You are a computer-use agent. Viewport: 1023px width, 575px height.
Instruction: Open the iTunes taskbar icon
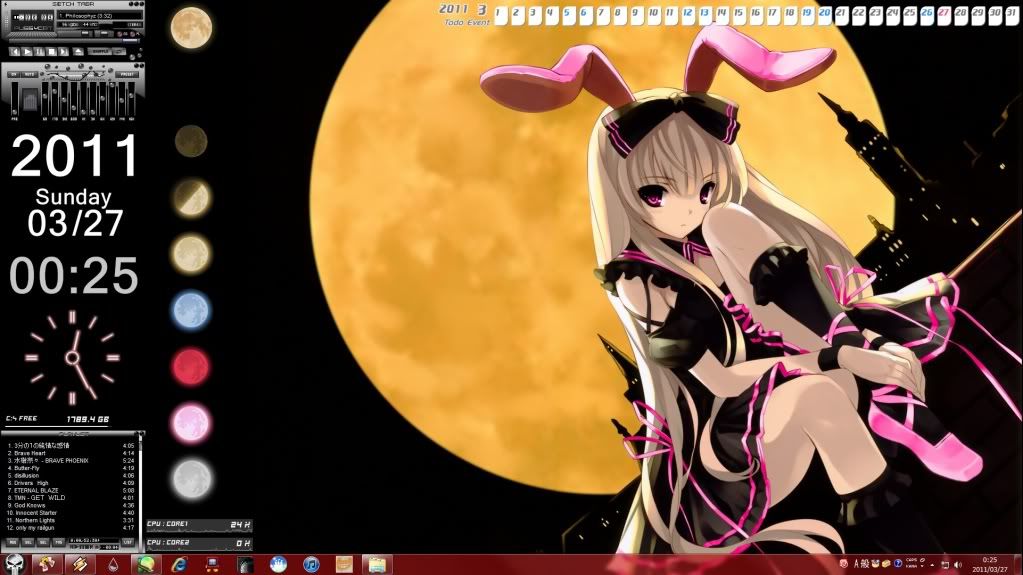311,565
